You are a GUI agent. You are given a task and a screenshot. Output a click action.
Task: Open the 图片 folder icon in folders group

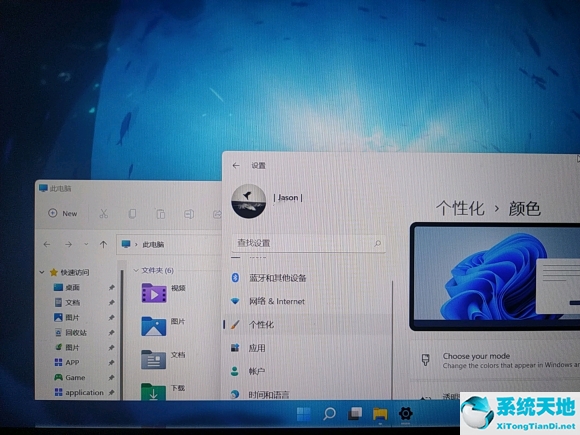click(x=154, y=326)
